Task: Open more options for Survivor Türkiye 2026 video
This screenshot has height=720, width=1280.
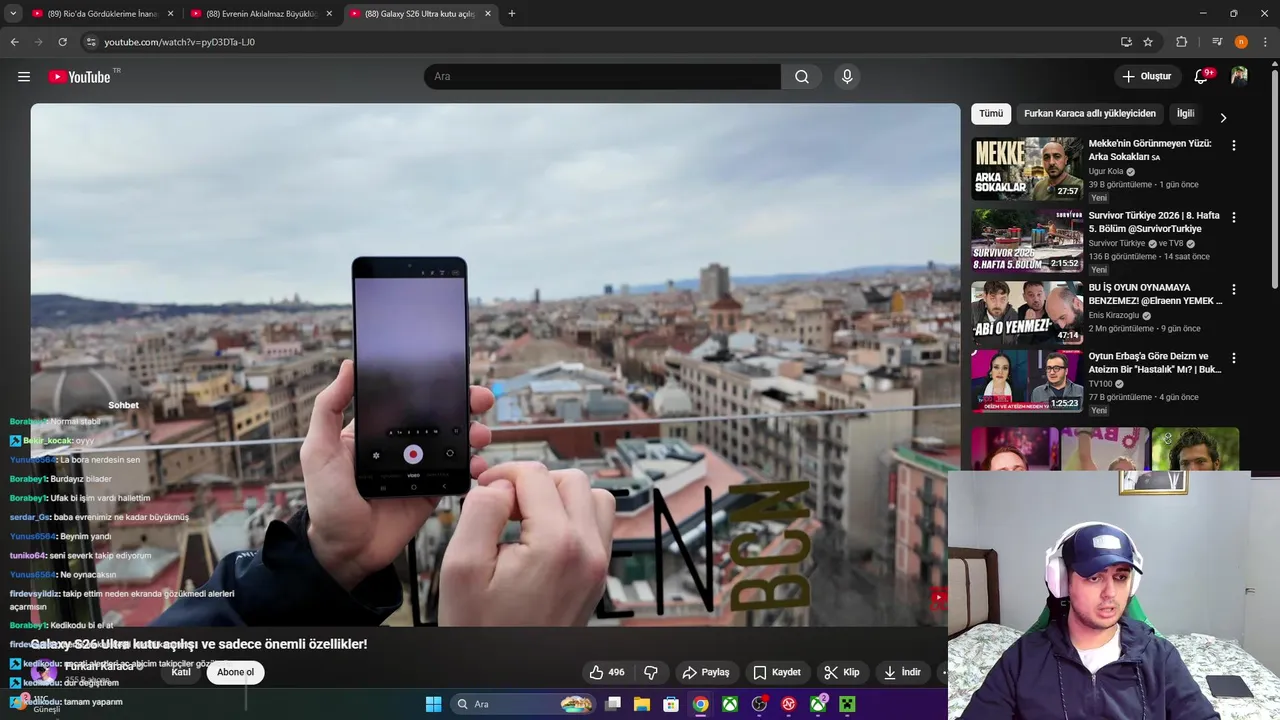Action: pos(1233,217)
